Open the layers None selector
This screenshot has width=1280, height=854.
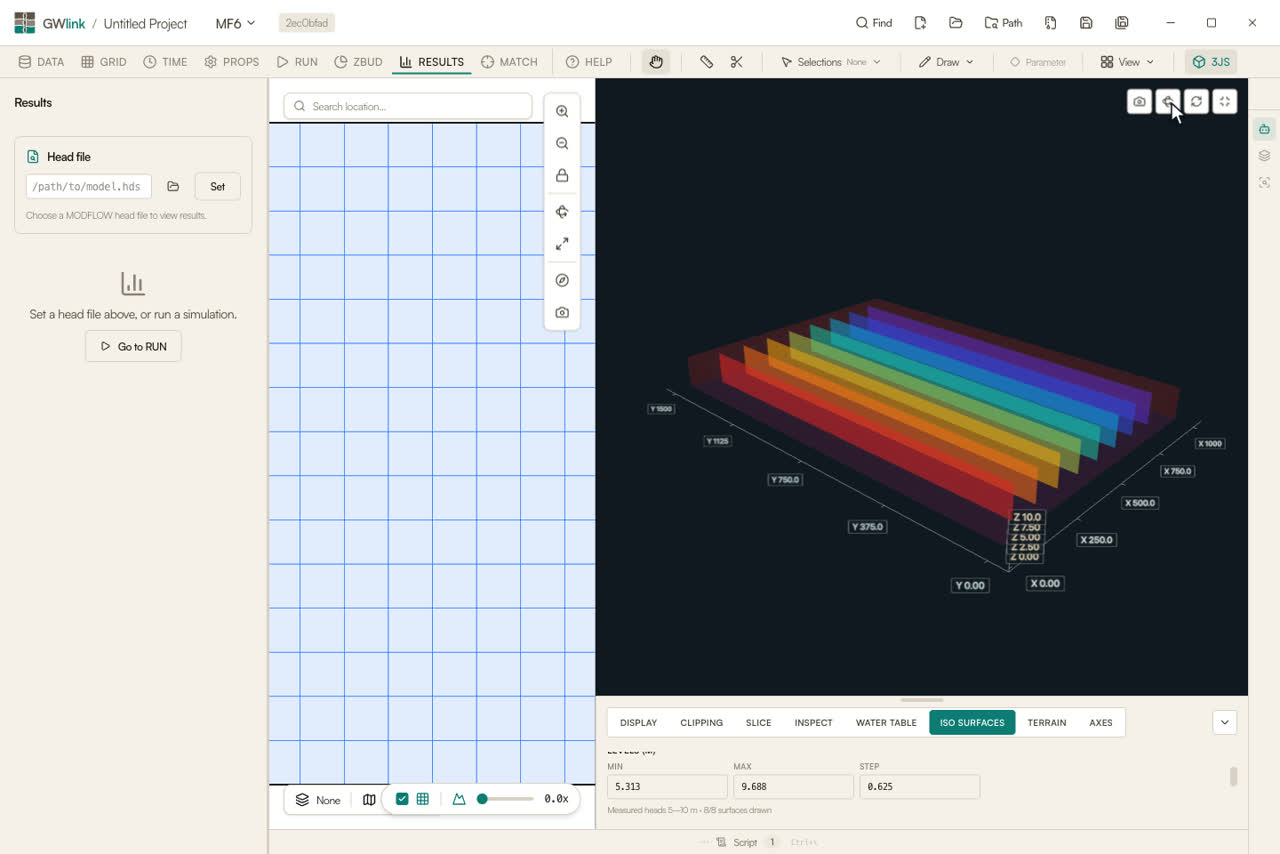(x=318, y=800)
